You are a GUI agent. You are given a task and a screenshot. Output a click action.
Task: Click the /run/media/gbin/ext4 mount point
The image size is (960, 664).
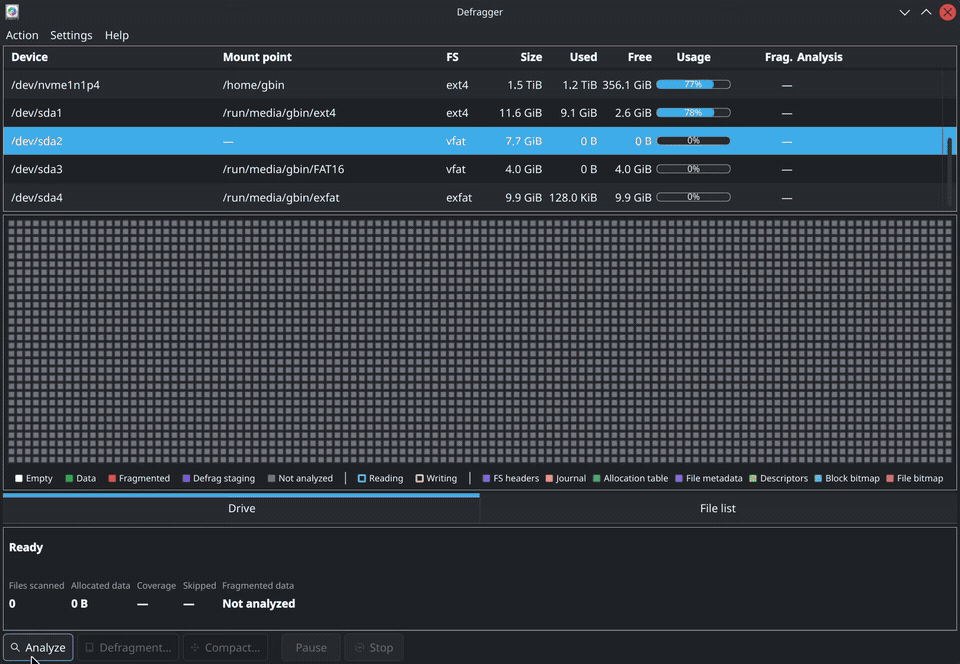(x=279, y=113)
